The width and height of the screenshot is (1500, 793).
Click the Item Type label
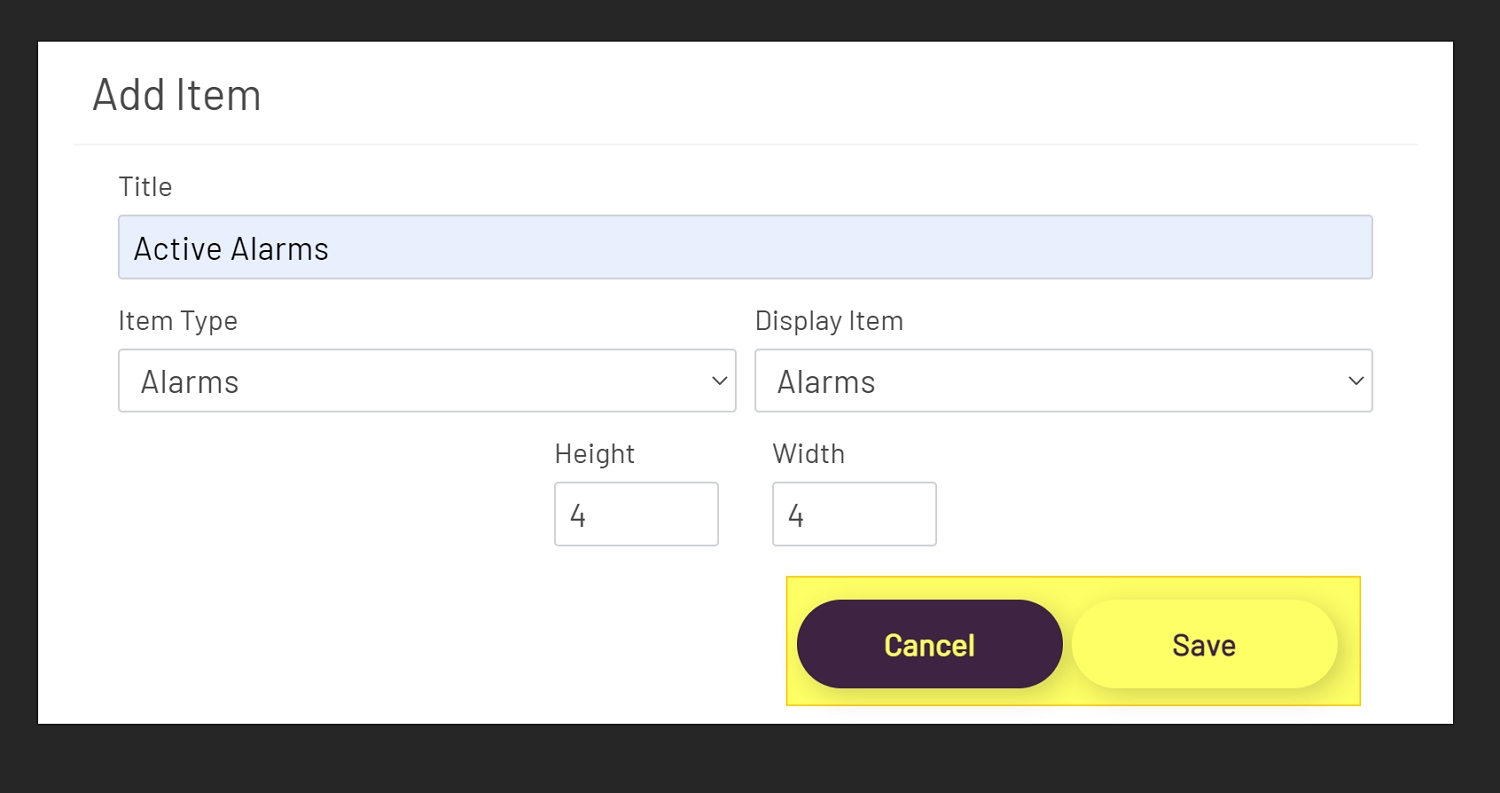179,321
